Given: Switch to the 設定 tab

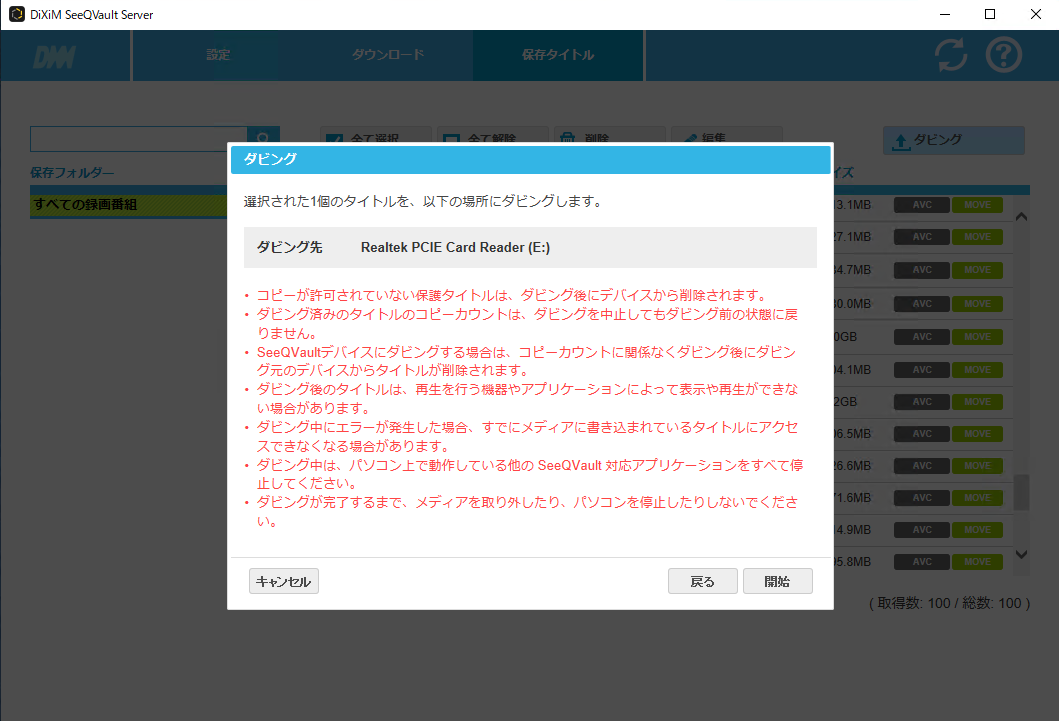Looking at the screenshot, I should (x=218, y=55).
